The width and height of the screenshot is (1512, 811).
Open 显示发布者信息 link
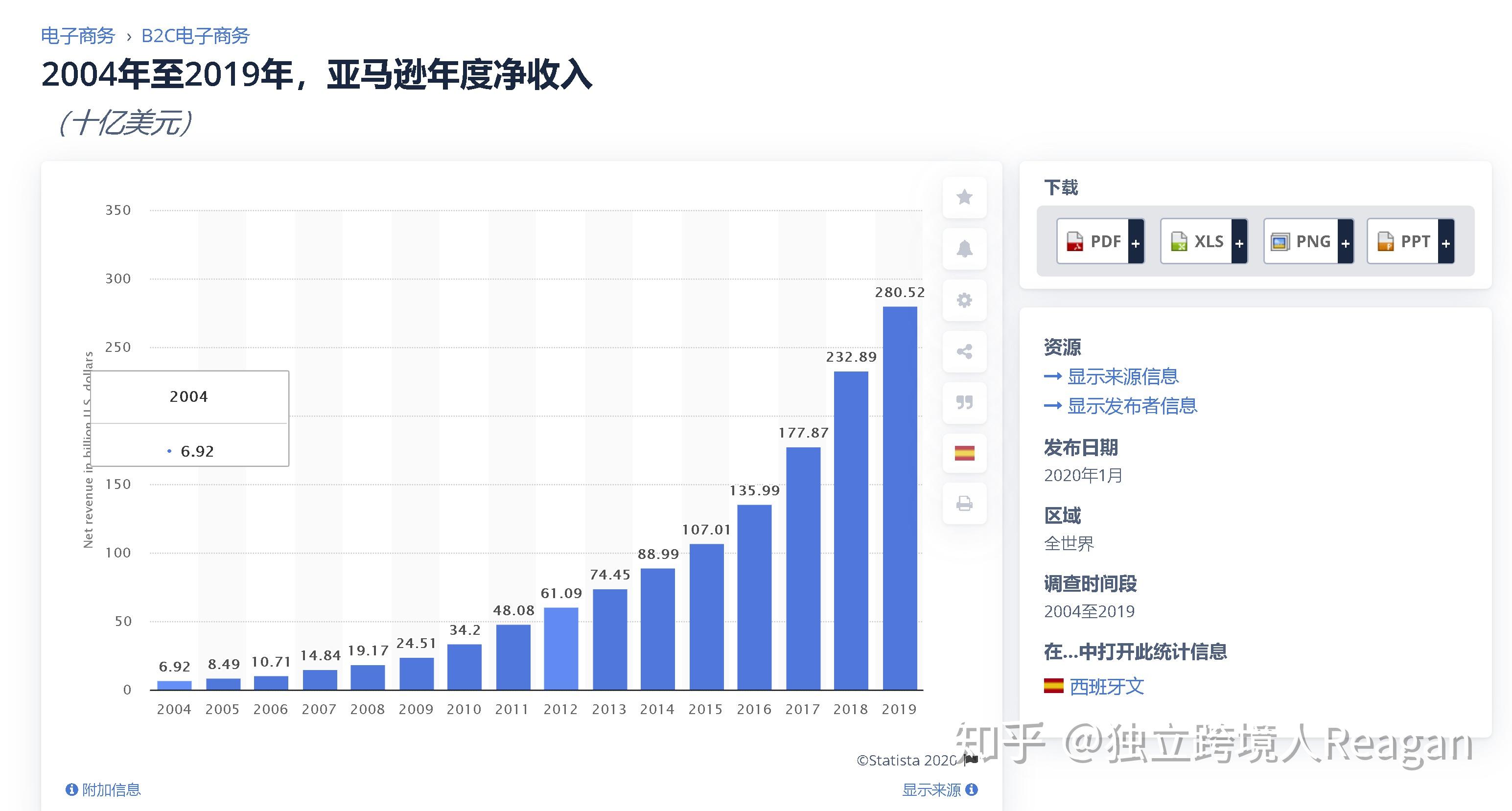pyautogui.click(x=1132, y=405)
